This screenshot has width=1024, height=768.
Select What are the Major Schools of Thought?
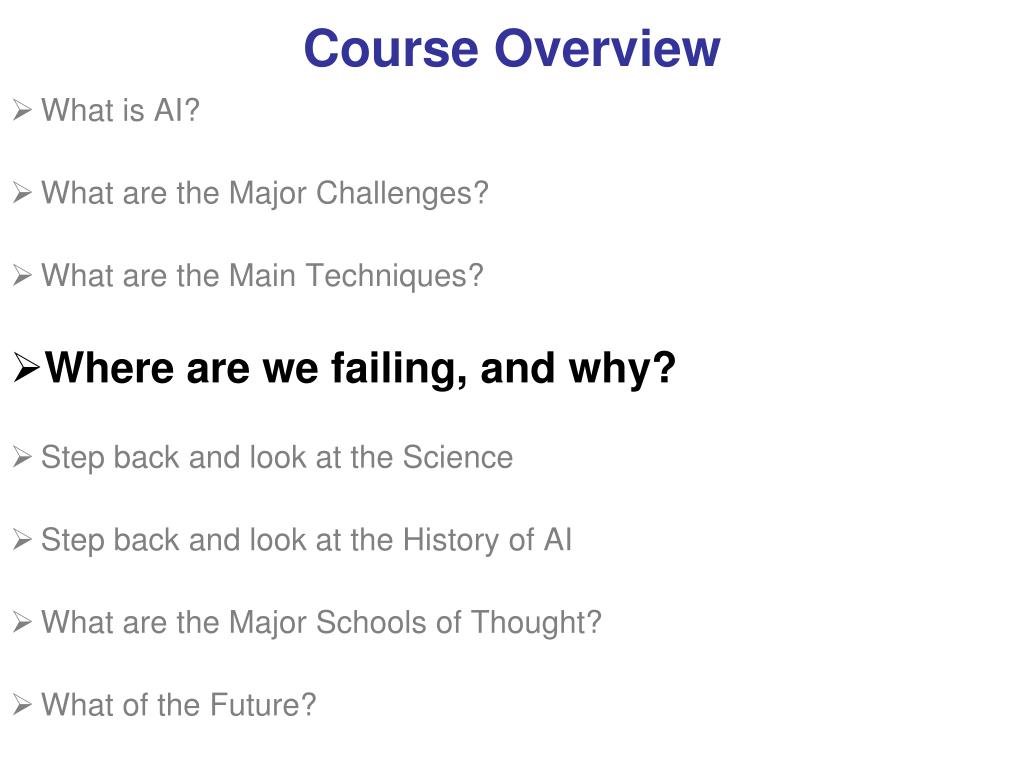point(321,623)
